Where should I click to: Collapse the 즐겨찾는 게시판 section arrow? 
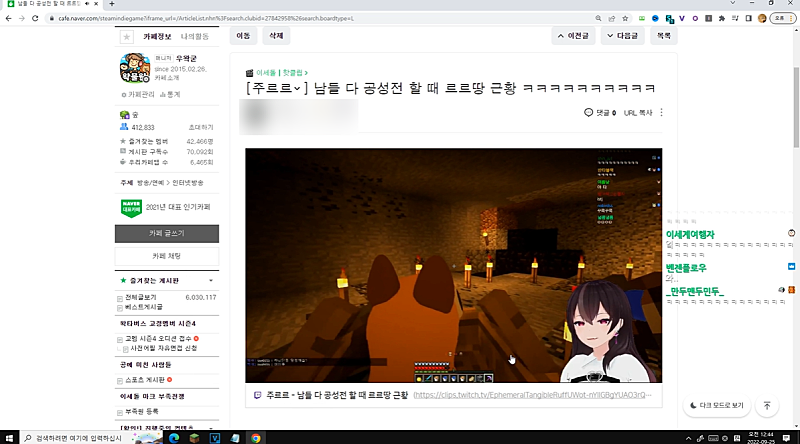tap(211, 281)
